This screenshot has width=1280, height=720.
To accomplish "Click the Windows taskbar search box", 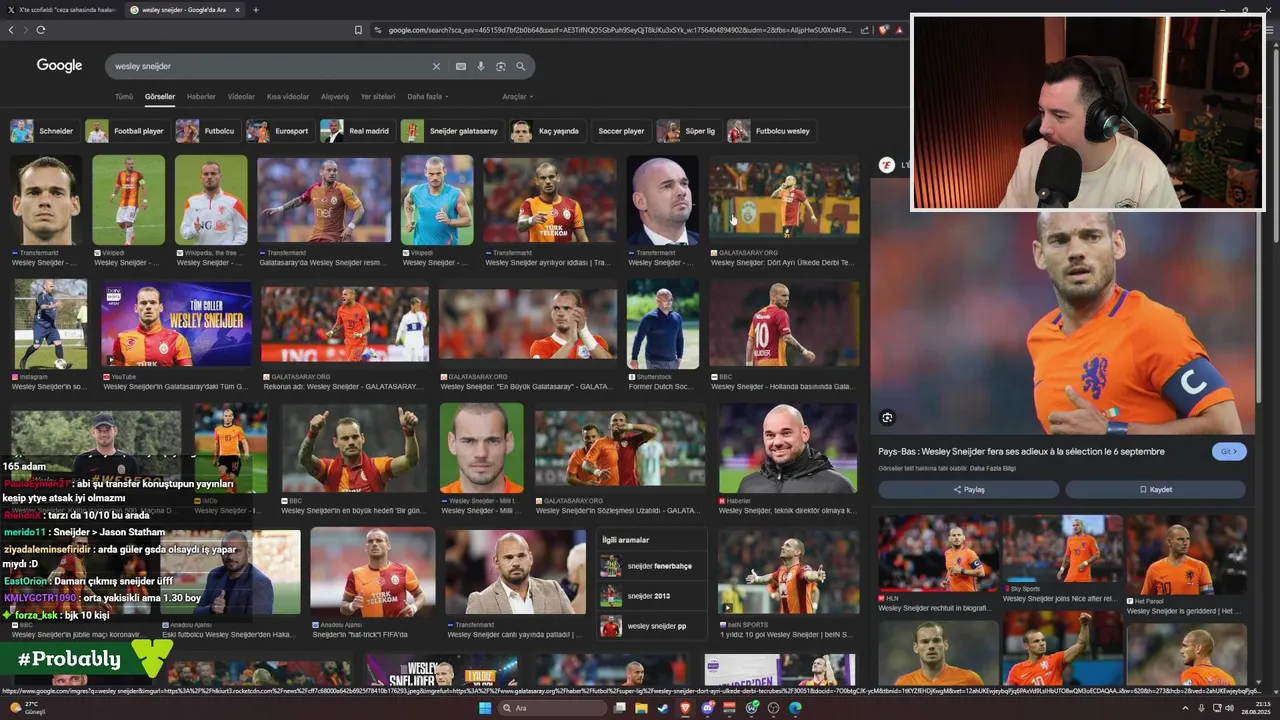I will click(552, 708).
